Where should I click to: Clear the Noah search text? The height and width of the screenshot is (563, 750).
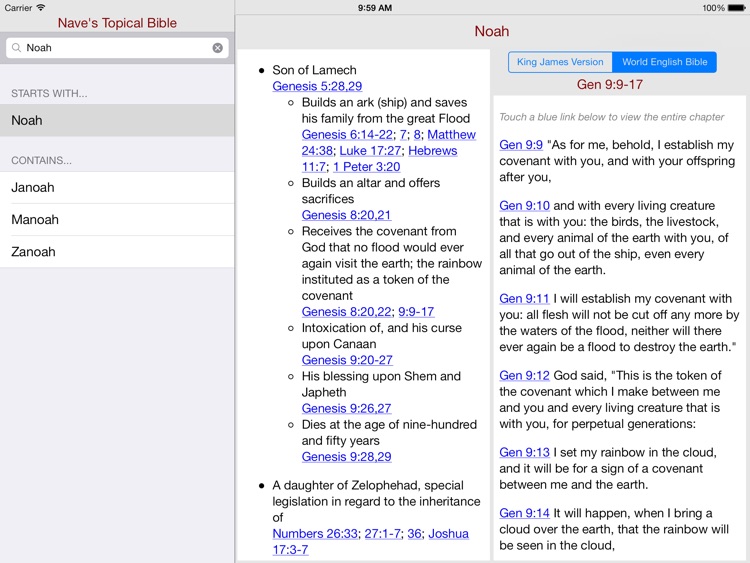[x=217, y=48]
